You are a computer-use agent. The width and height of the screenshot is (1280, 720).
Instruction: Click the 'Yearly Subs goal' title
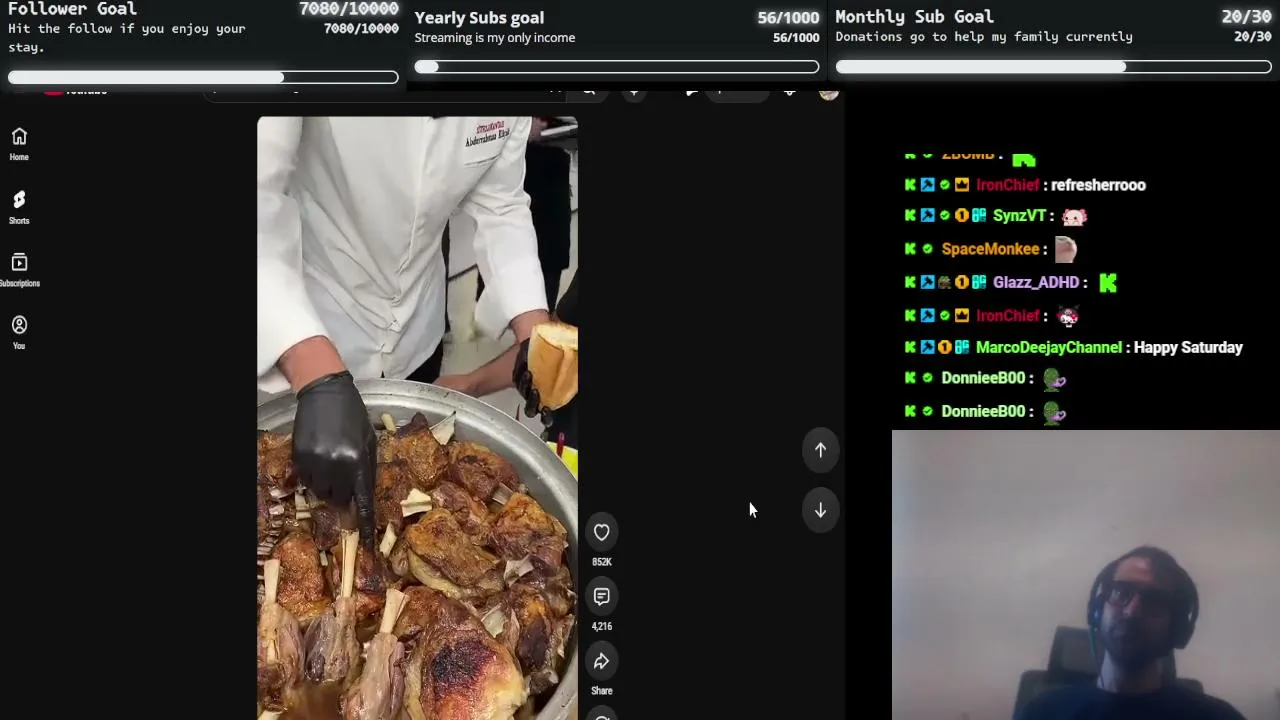click(479, 17)
